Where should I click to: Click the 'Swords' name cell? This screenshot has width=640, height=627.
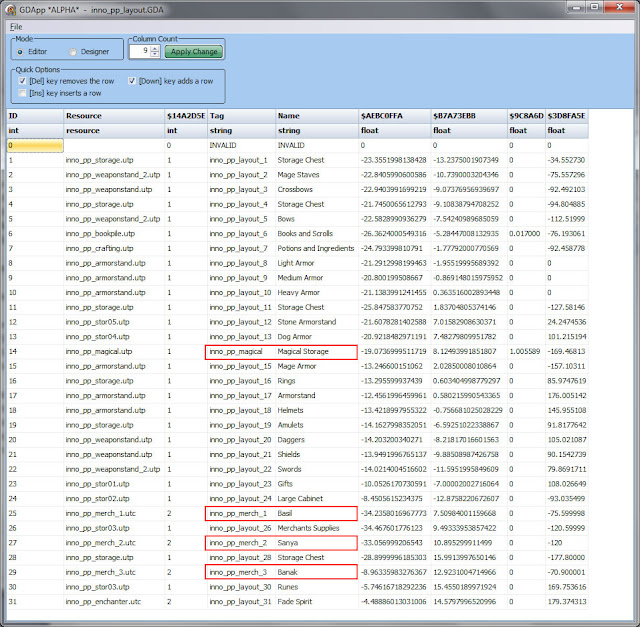[317, 469]
